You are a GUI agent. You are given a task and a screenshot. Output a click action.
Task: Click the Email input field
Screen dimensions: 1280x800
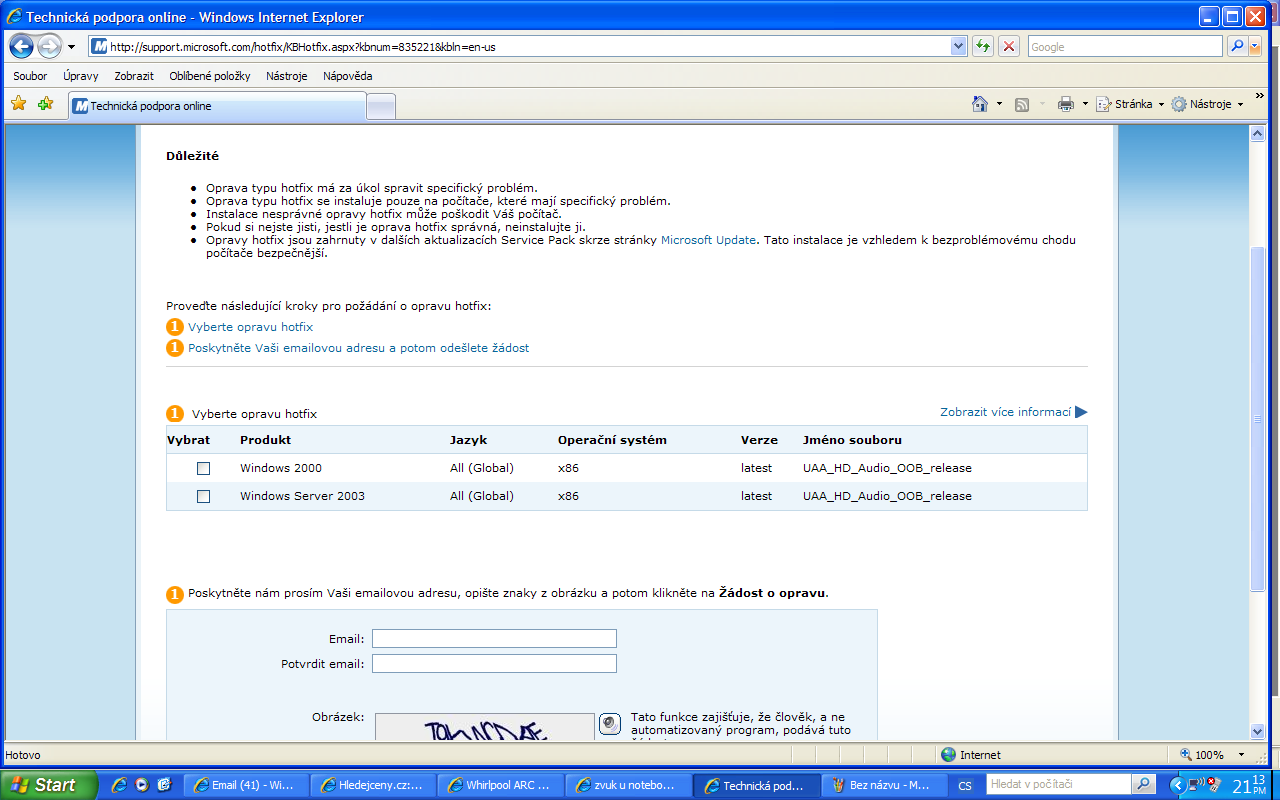click(494, 639)
